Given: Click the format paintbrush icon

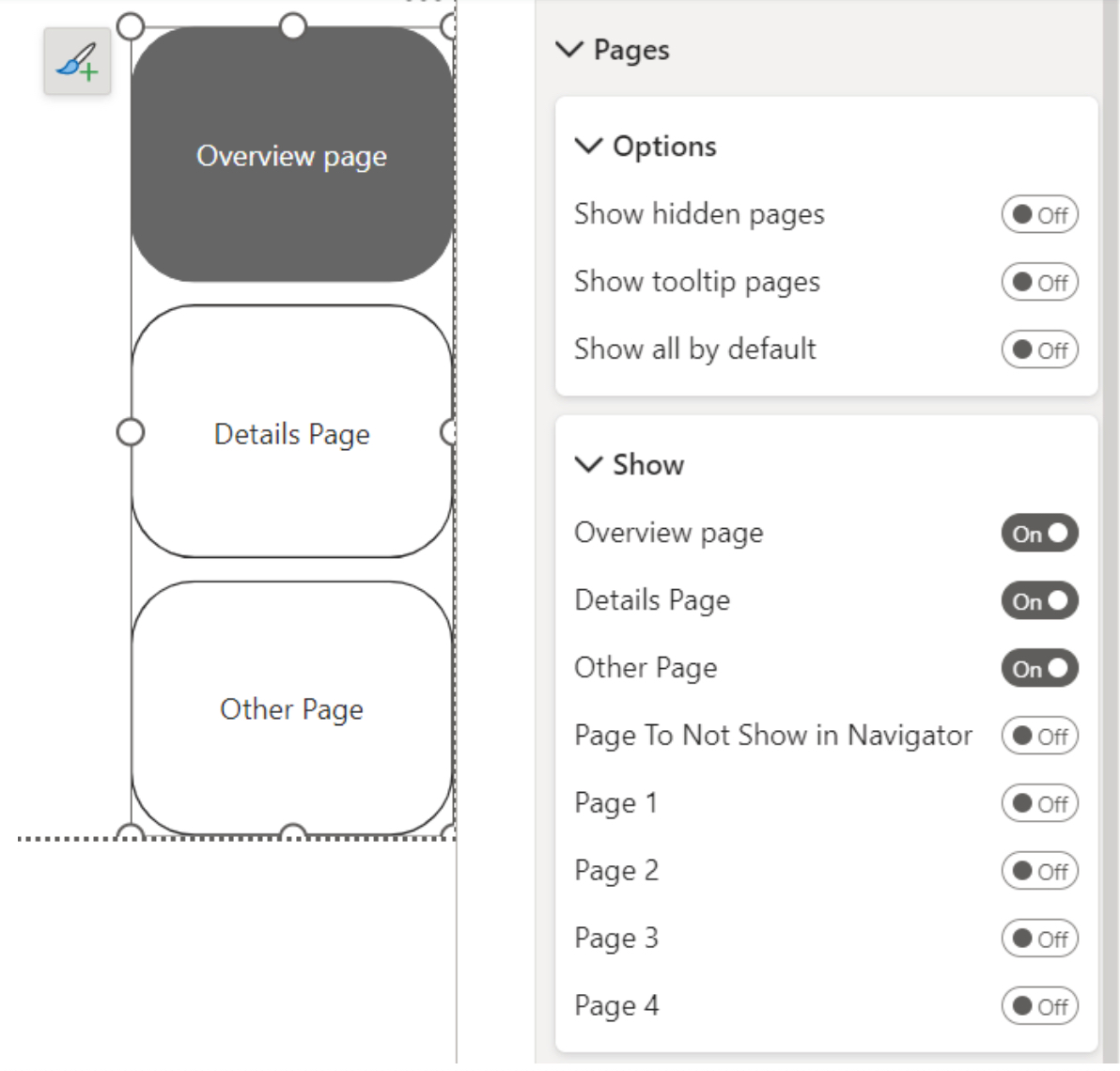Looking at the screenshot, I should point(77,61).
